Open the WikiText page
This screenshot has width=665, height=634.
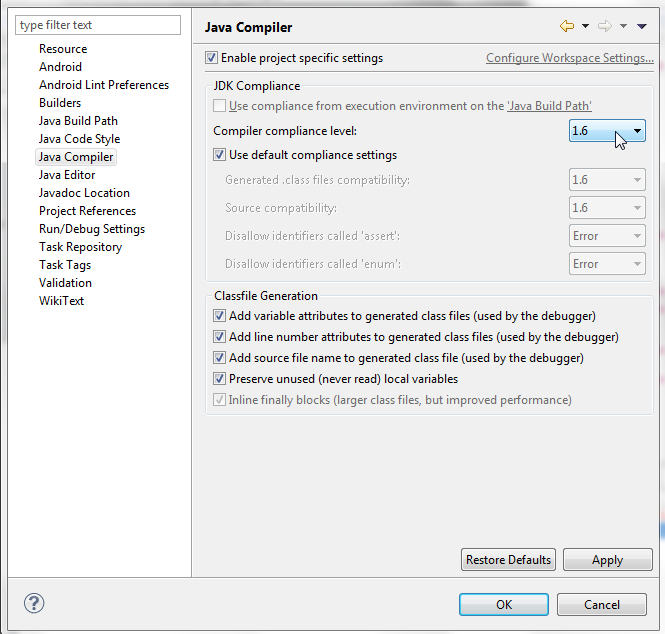61,301
